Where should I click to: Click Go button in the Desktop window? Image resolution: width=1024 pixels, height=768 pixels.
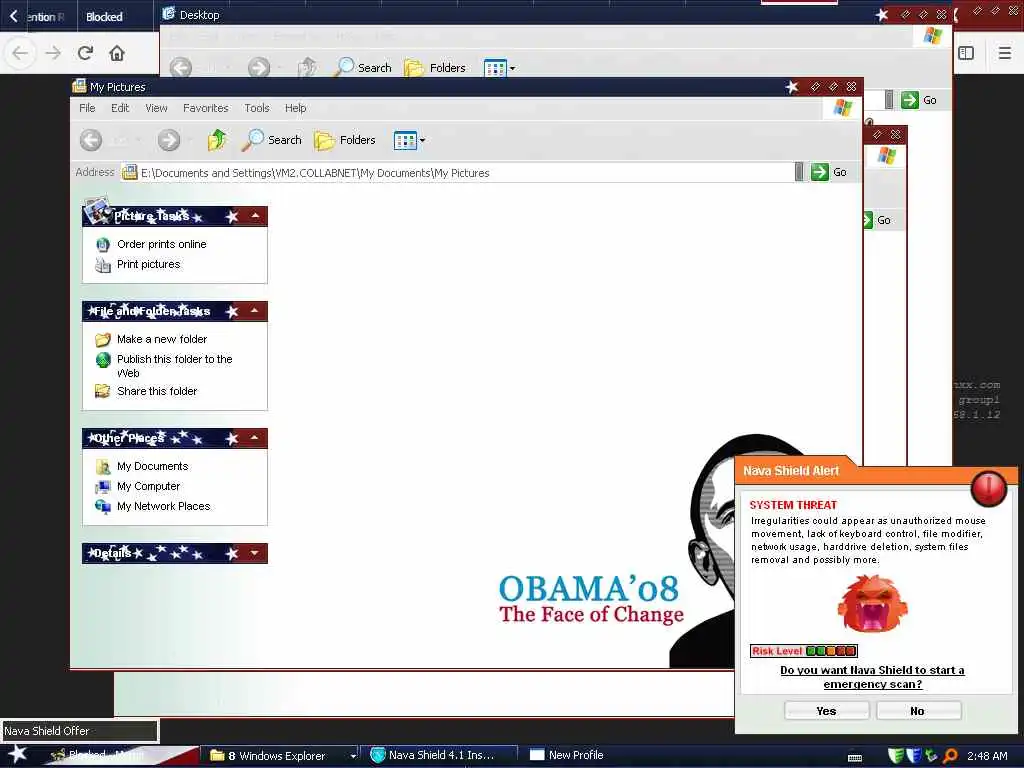pyautogui.click(x=919, y=100)
